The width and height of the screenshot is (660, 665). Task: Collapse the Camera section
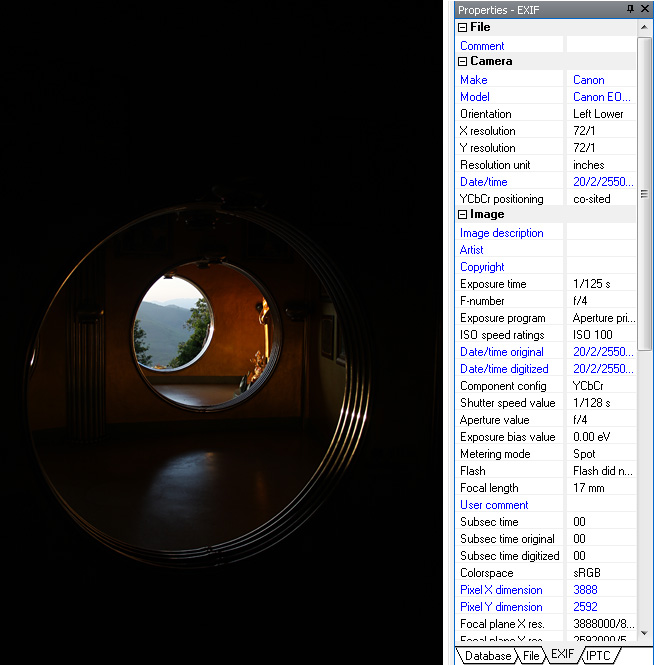(x=463, y=62)
